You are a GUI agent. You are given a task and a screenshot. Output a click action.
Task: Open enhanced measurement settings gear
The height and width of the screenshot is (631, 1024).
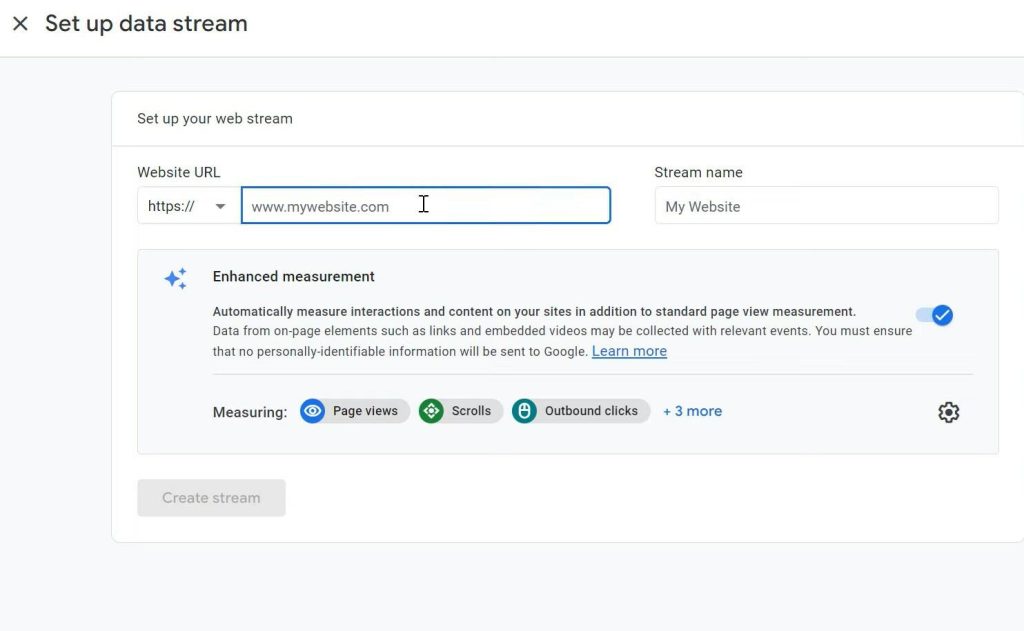[x=948, y=412]
